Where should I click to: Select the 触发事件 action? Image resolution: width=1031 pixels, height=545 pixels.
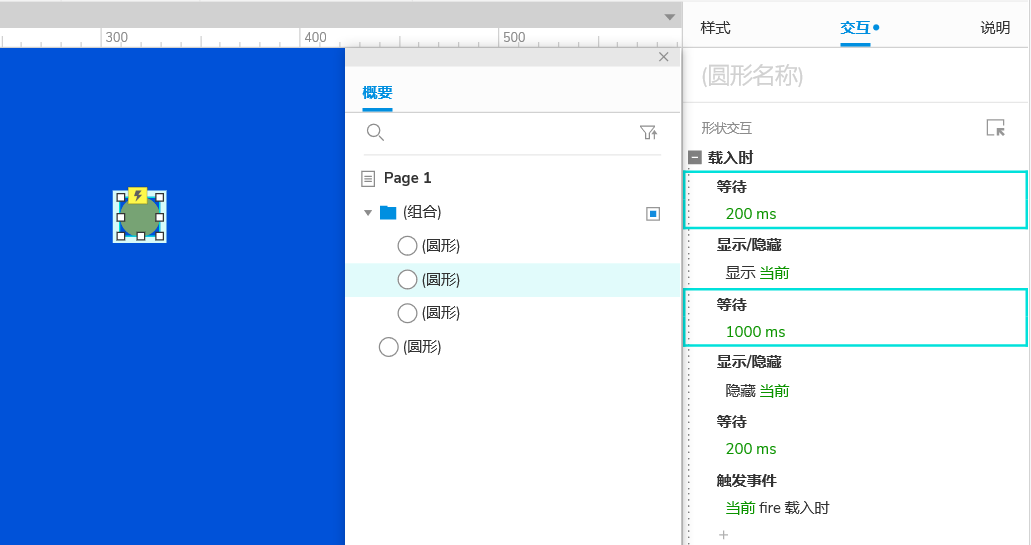(746, 481)
